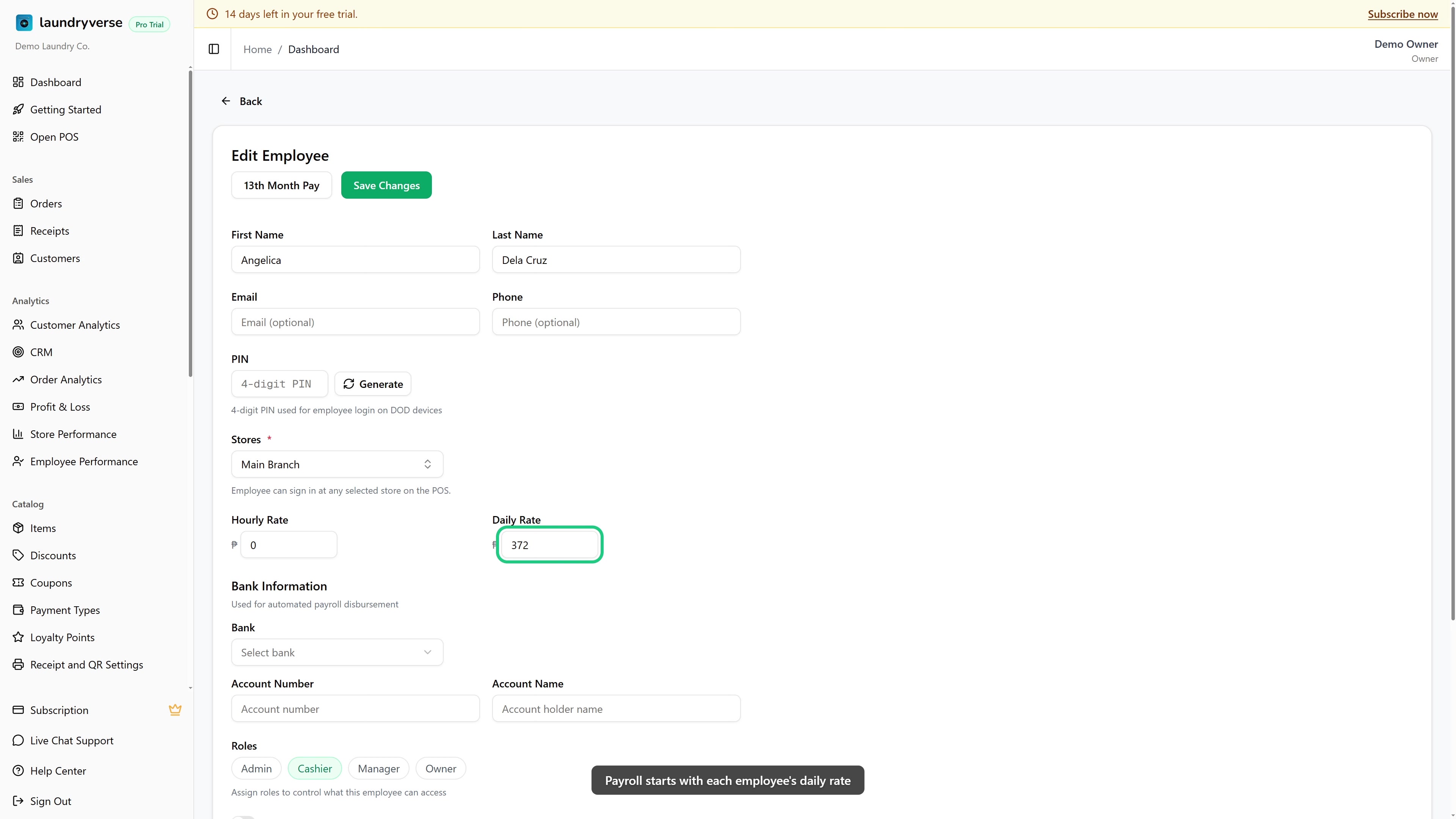The width and height of the screenshot is (1456, 819).
Task: Click the Demo Owner account name
Action: tap(1406, 44)
